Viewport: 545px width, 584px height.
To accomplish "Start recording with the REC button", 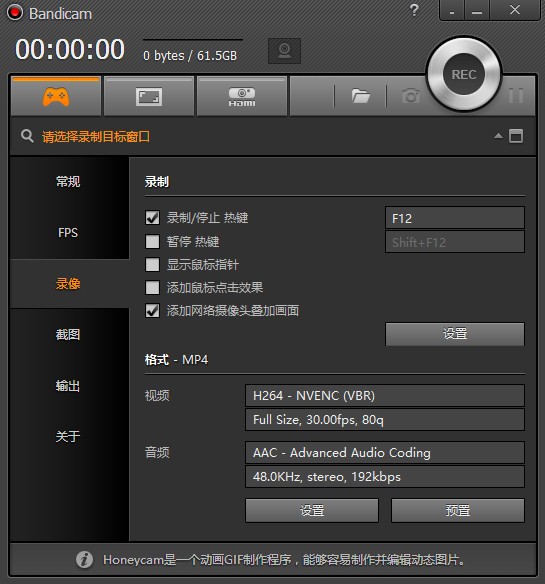I will pos(464,74).
